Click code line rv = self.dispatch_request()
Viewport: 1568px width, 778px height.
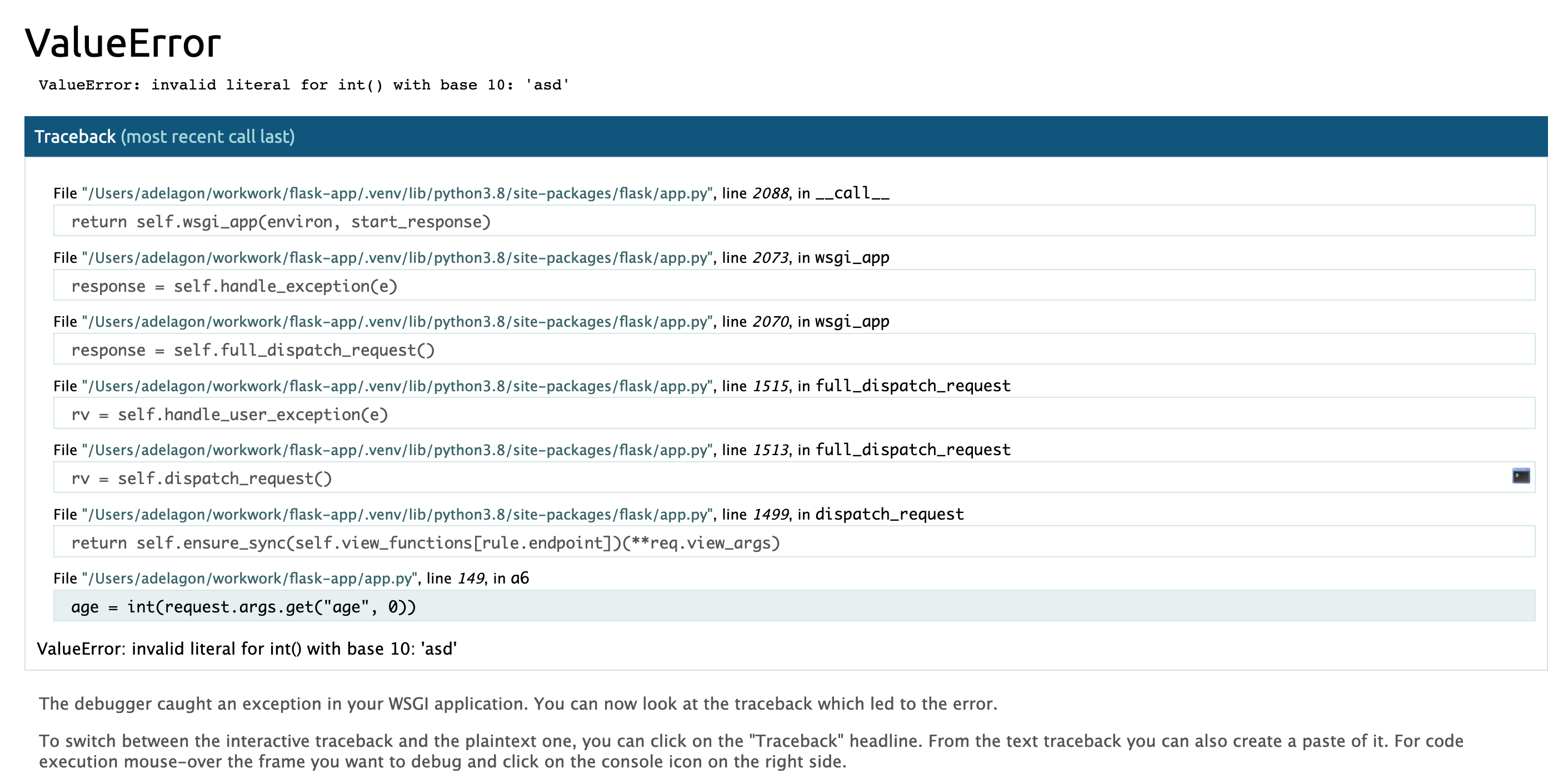click(x=794, y=478)
